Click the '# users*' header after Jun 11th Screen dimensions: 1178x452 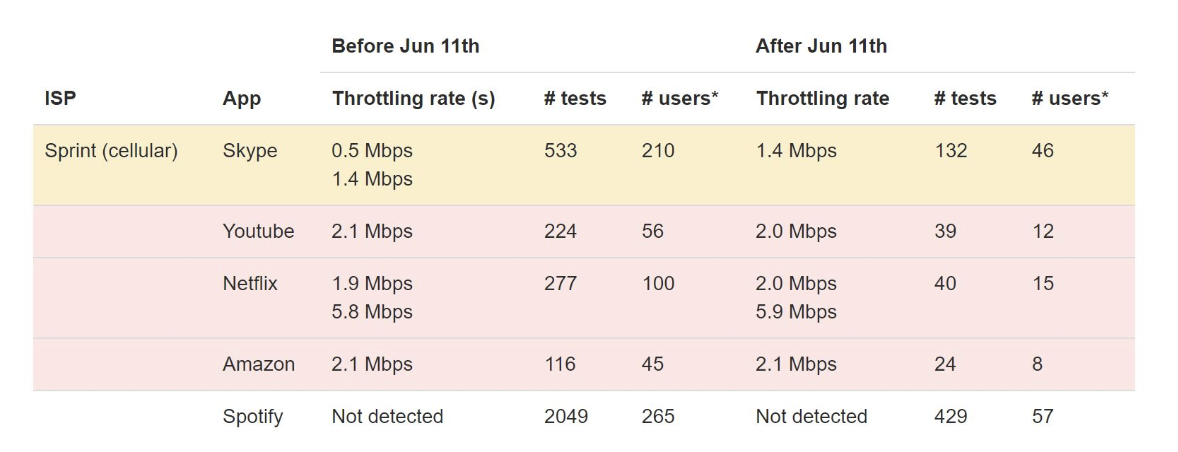tap(1070, 98)
